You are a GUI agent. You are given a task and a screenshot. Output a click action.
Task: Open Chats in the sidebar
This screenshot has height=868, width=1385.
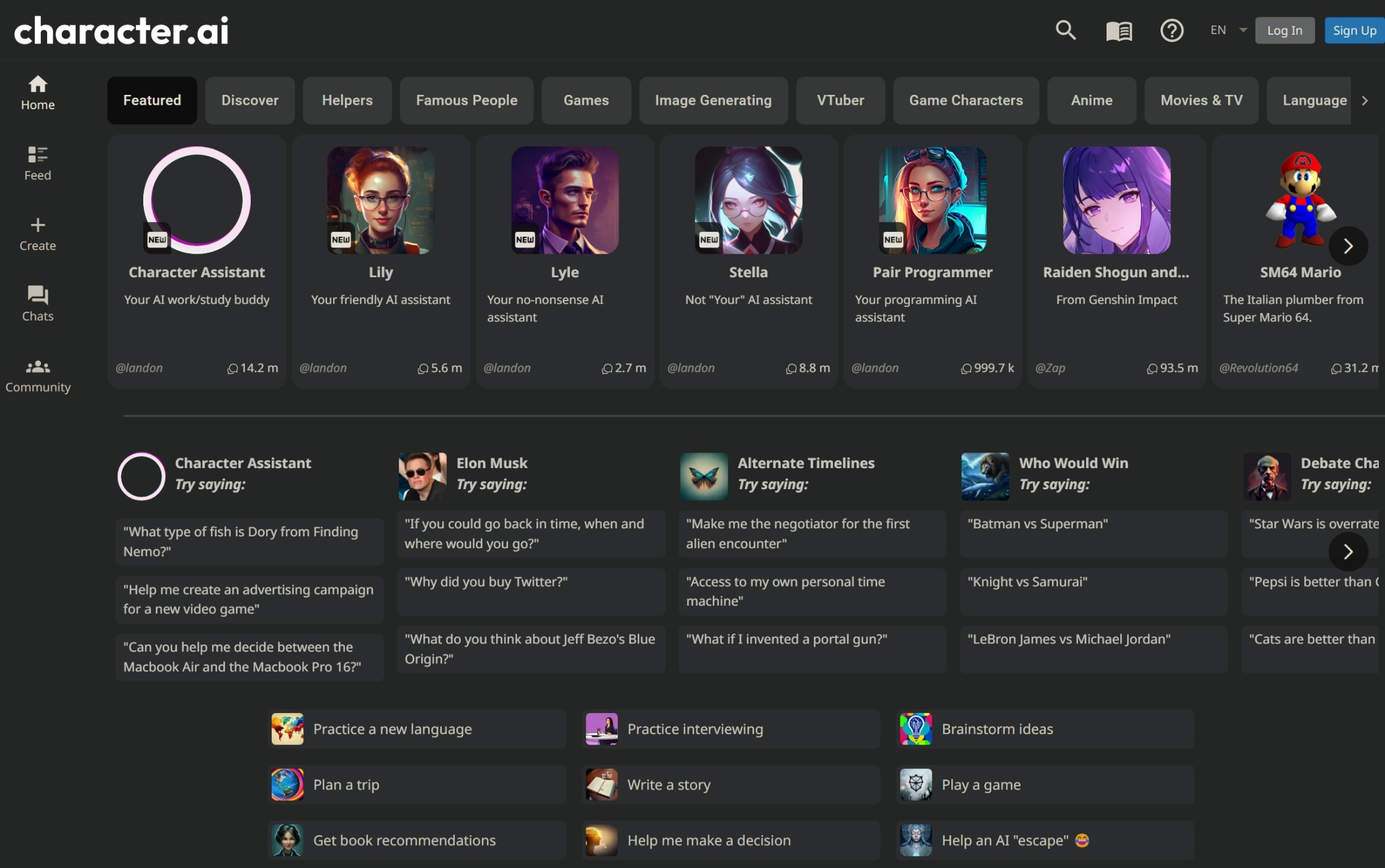37,303
